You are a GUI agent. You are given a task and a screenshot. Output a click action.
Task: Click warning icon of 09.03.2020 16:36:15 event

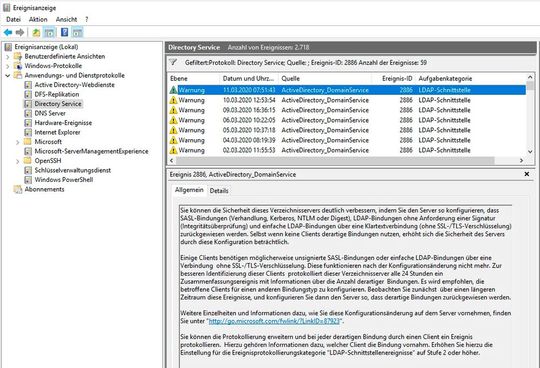(173, 110)
